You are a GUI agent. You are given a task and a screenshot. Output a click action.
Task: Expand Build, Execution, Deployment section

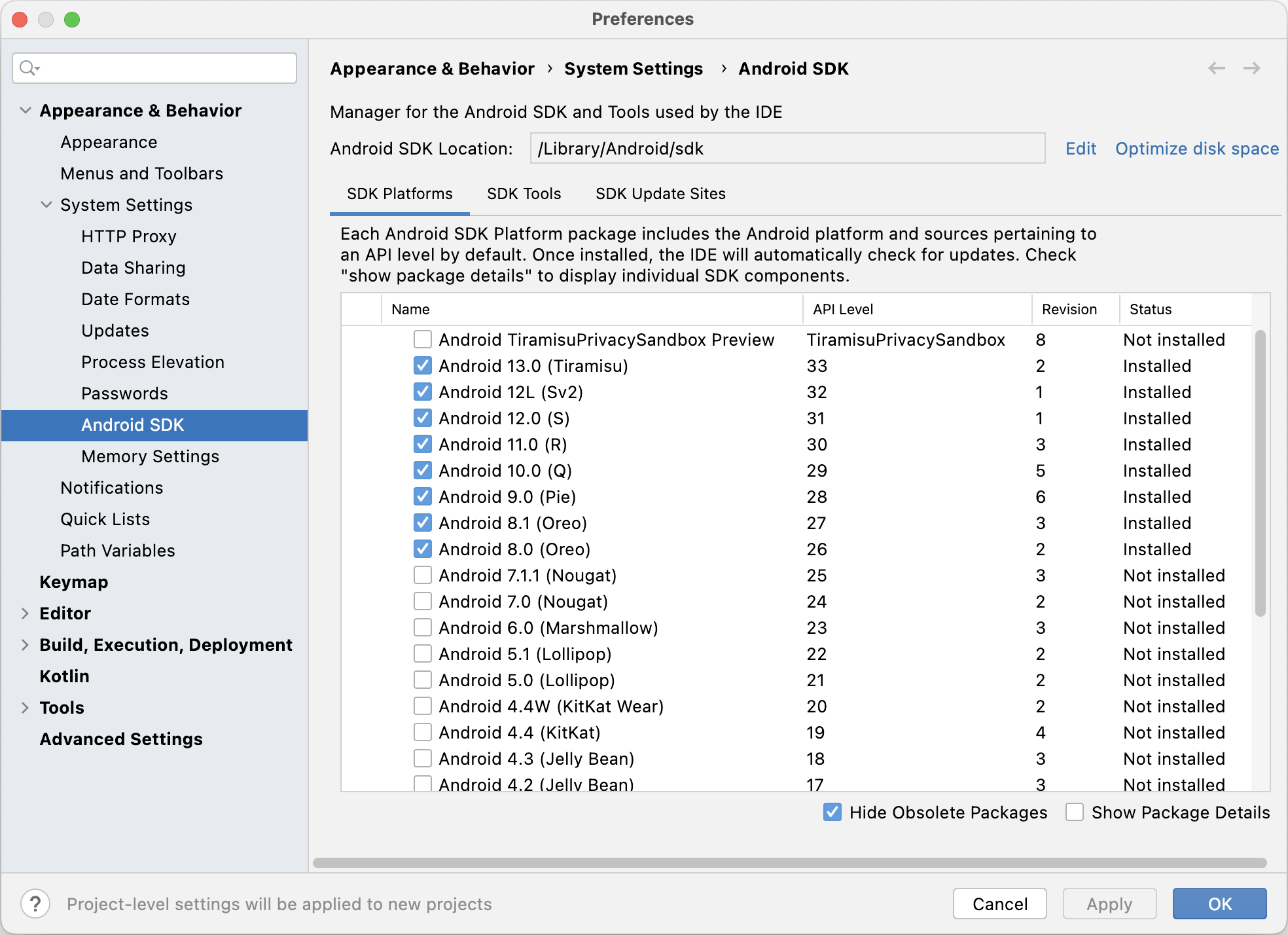(26, 644)
